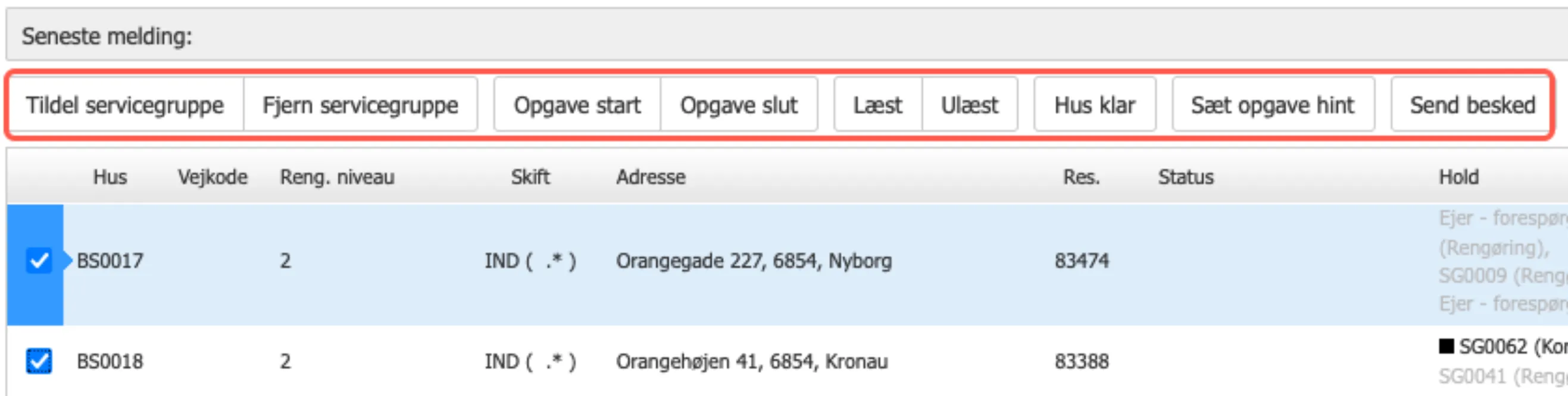The height and width of the screenshot is (396, 1568).
Task: Click the Res. column header
Action: [x=1081, y=177]
